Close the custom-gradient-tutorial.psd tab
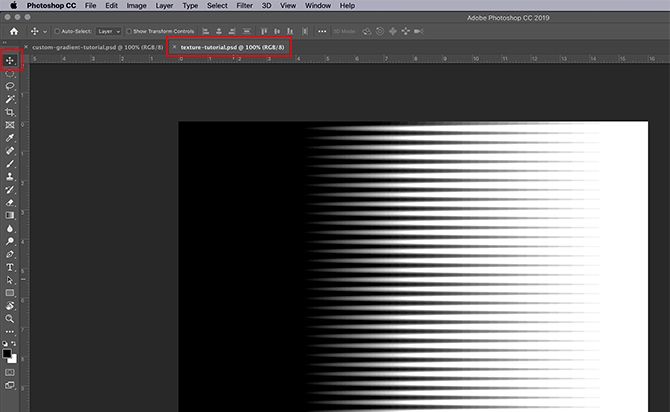This screenshot has height=412, width=670. 26,47
